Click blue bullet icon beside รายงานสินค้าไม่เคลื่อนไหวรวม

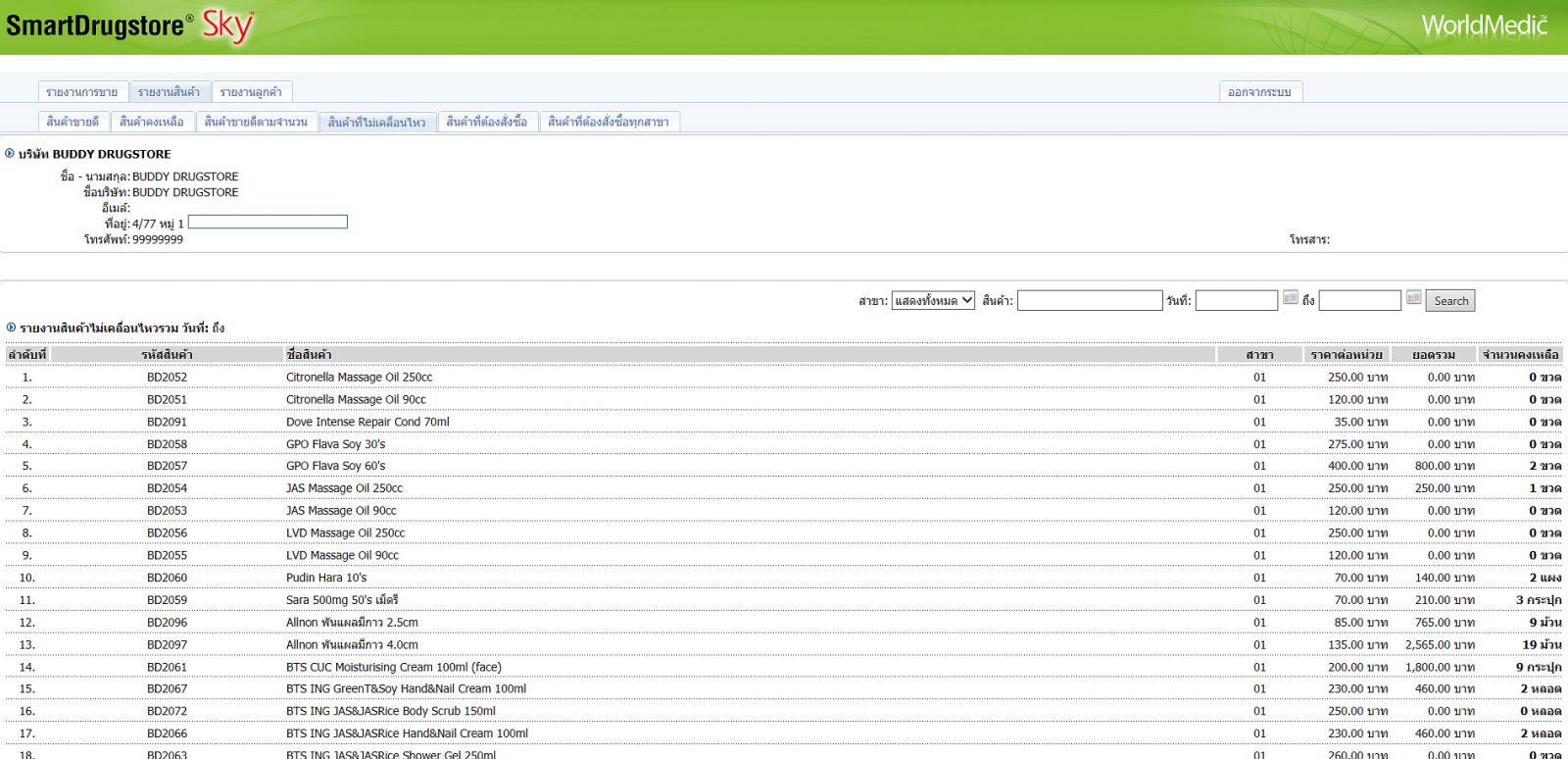point(11,327)
